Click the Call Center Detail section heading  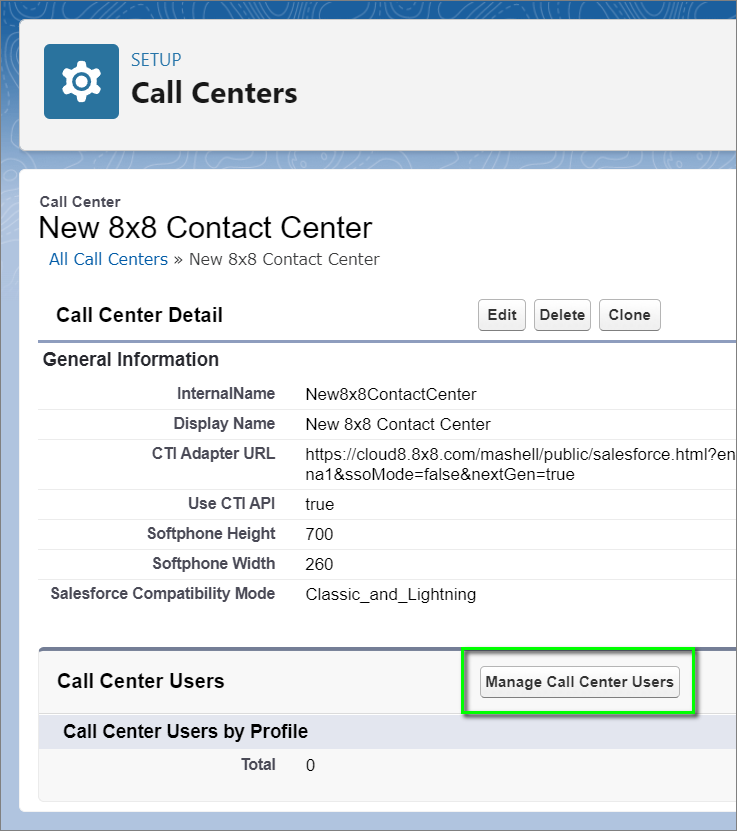coord(139,315)
